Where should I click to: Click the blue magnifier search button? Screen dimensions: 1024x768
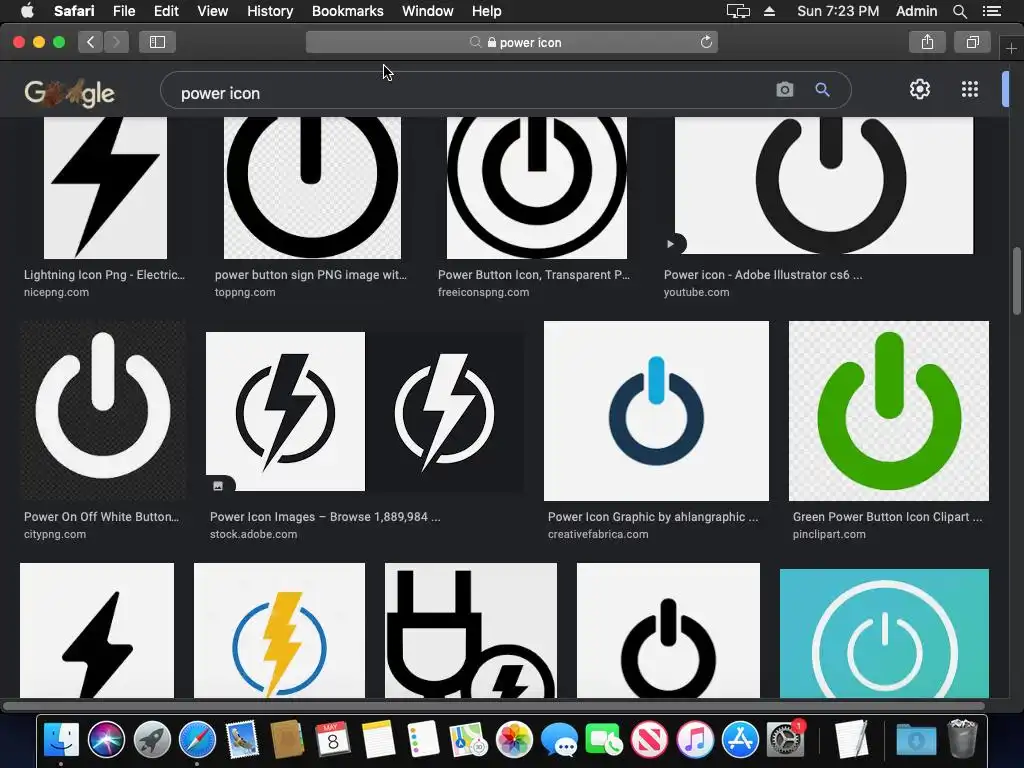point(822,89)
